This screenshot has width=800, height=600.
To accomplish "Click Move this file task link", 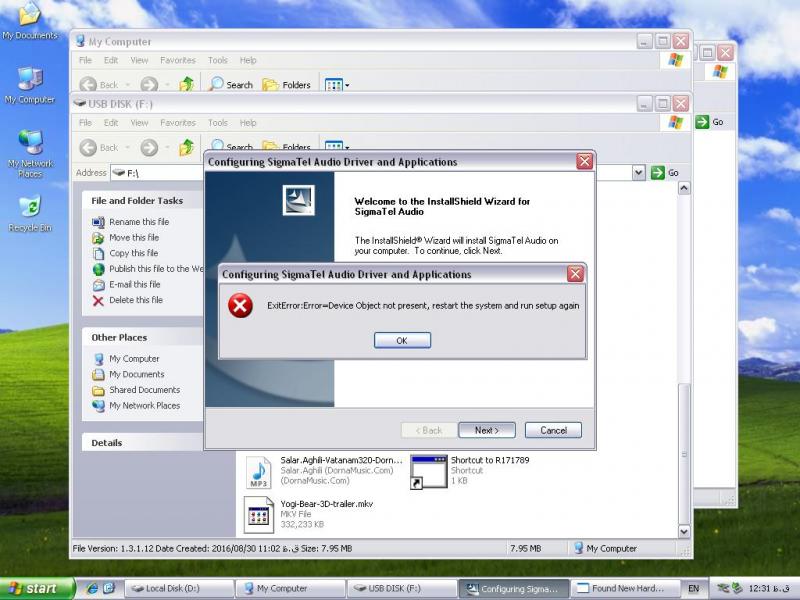I will 134,238.
